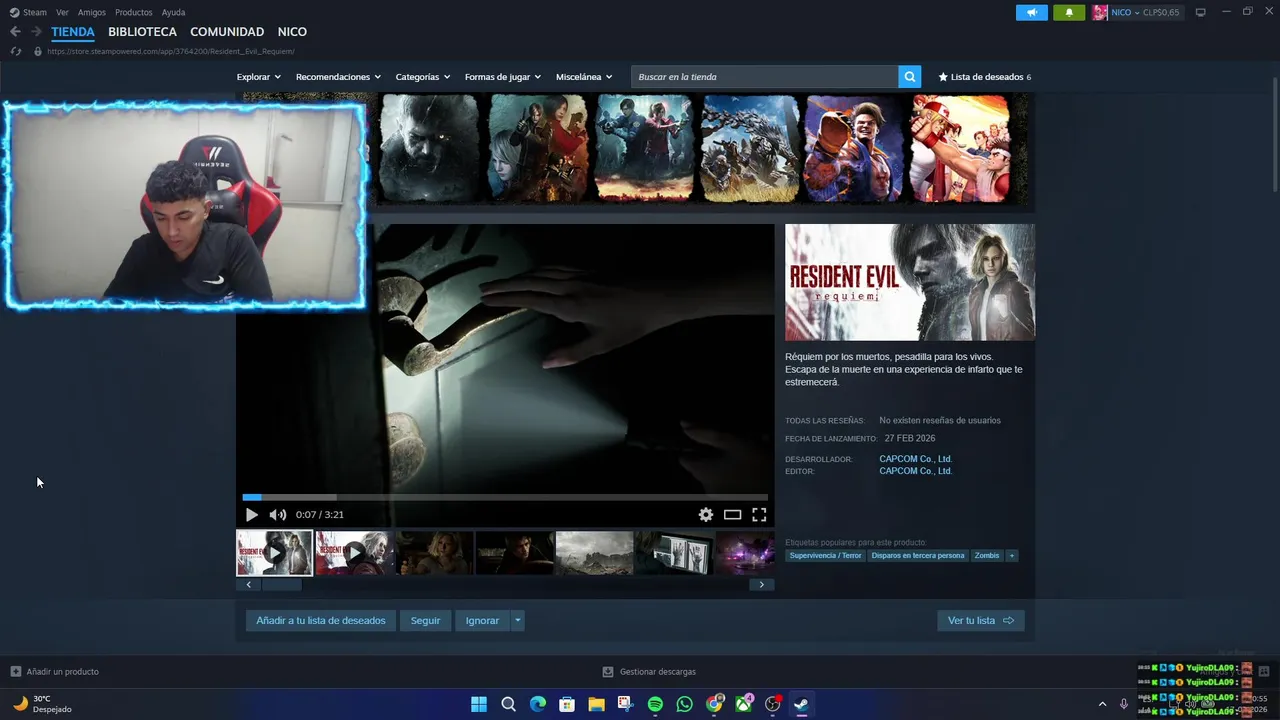Expand the Recomendaciones dropdown
The image size is (1280, 720).
338,77
